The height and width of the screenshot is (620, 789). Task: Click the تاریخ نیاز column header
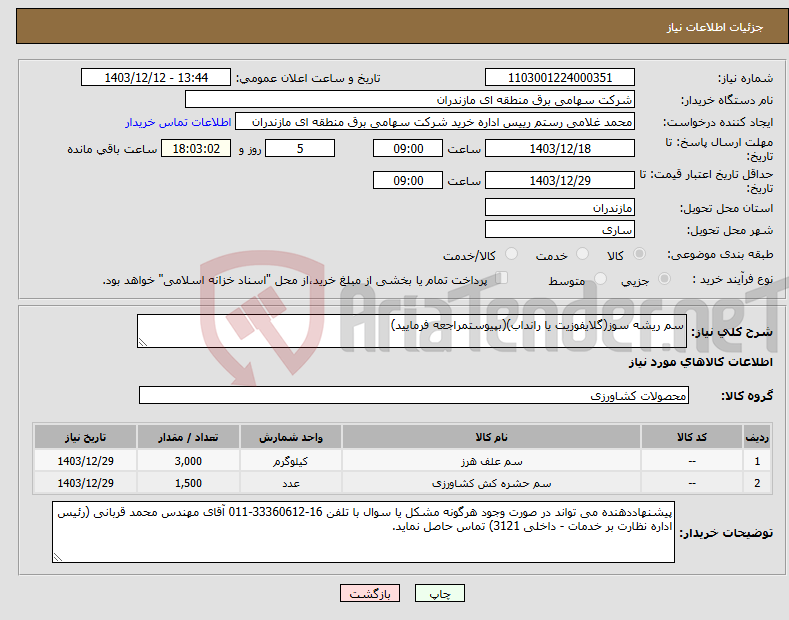click(x=86, y=437)
